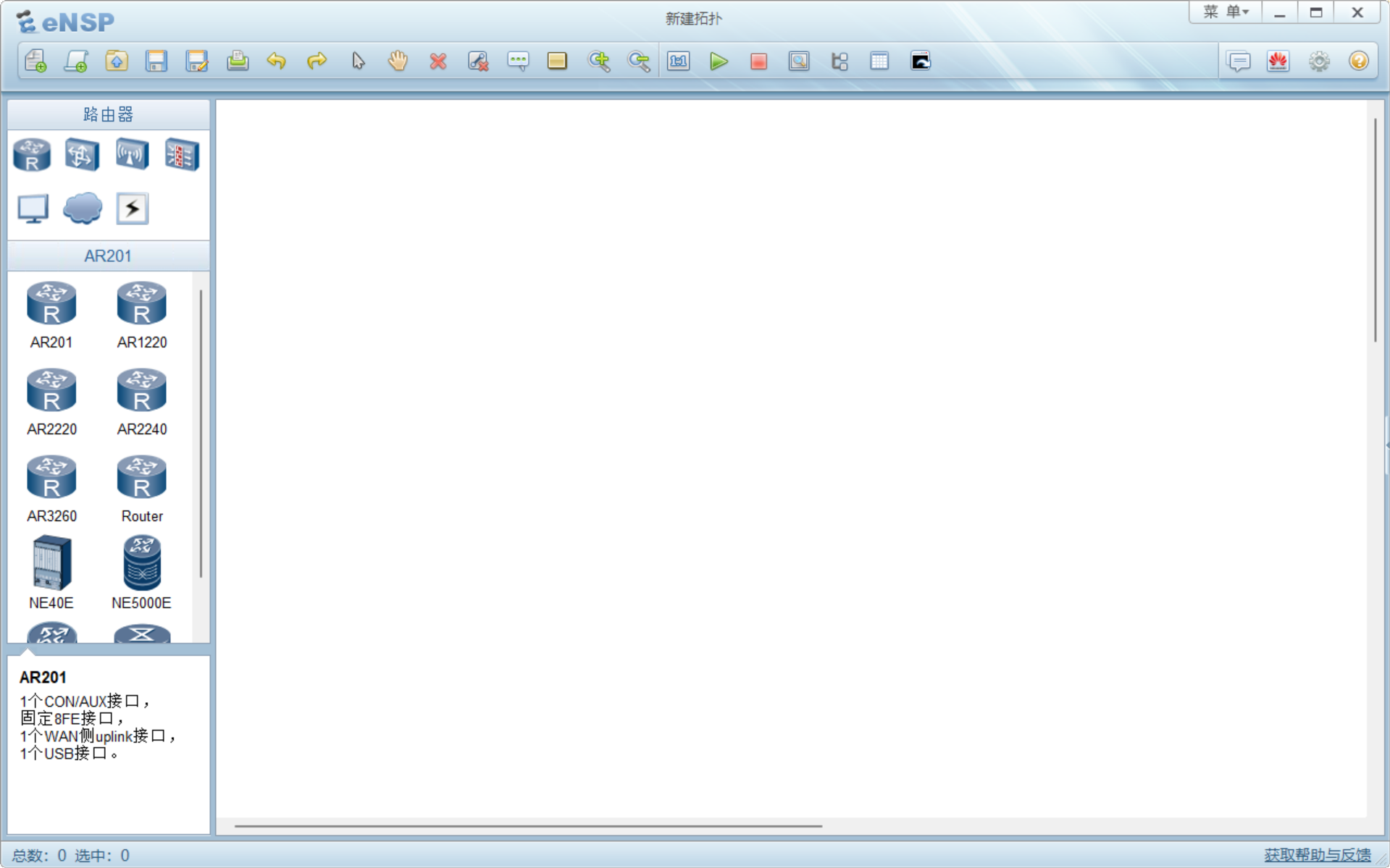The image size is (1390, 868).
Task: Open the data capture tool
Action: pyautogui.click(x=799, y=62)
